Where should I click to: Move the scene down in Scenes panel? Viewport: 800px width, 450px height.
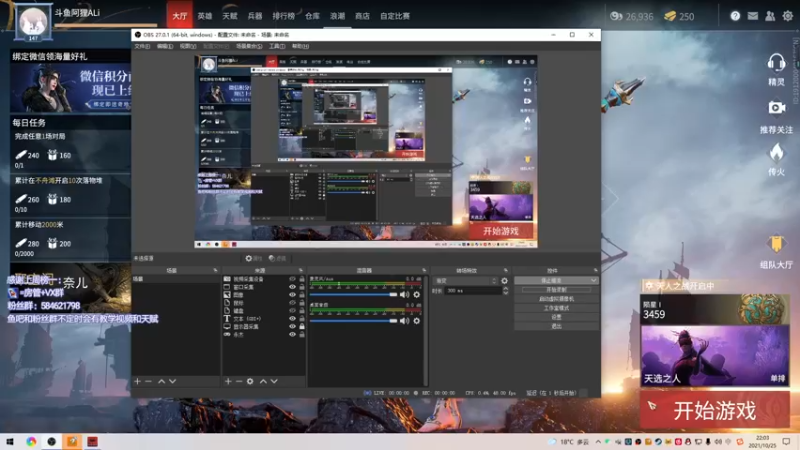[x=172, y=381]
